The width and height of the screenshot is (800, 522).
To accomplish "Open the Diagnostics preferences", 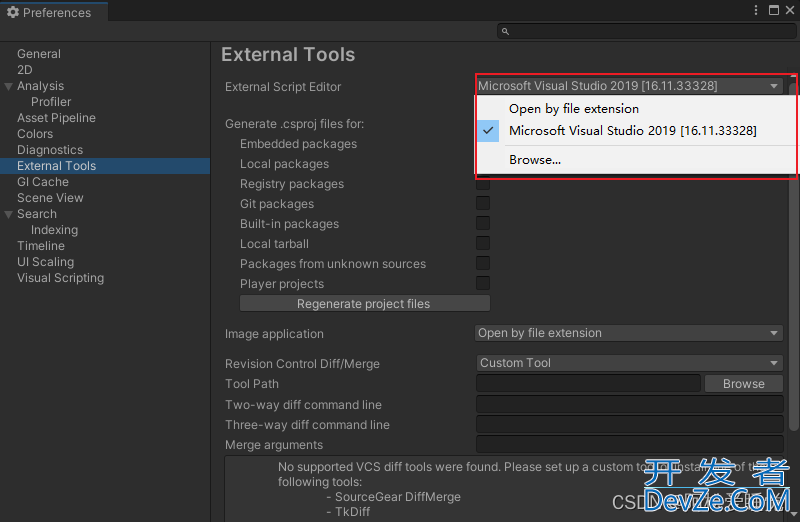I will (50, 150).
